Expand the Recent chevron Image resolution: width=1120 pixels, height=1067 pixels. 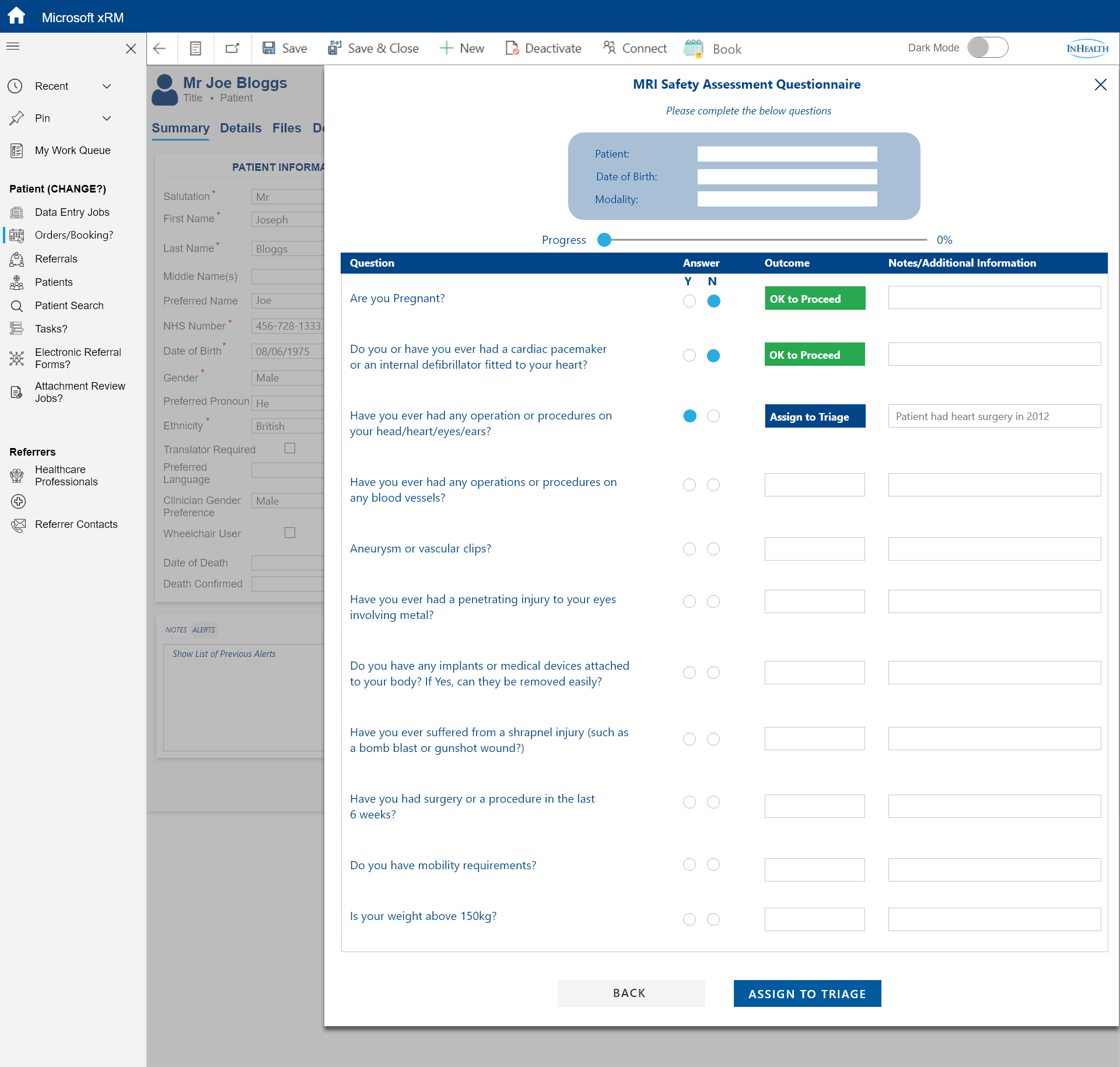click(107, 86)
